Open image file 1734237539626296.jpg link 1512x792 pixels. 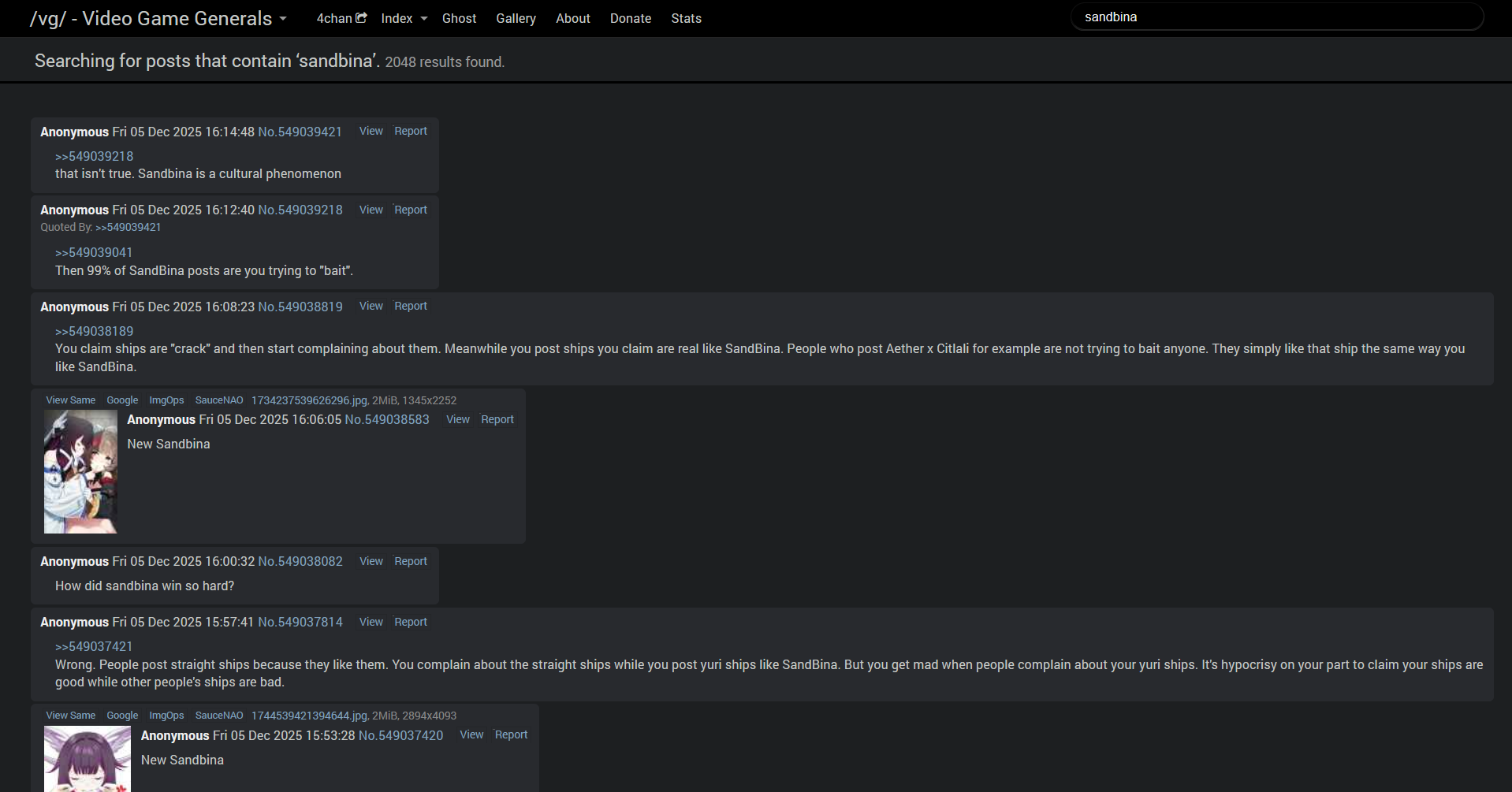(309, 400)
